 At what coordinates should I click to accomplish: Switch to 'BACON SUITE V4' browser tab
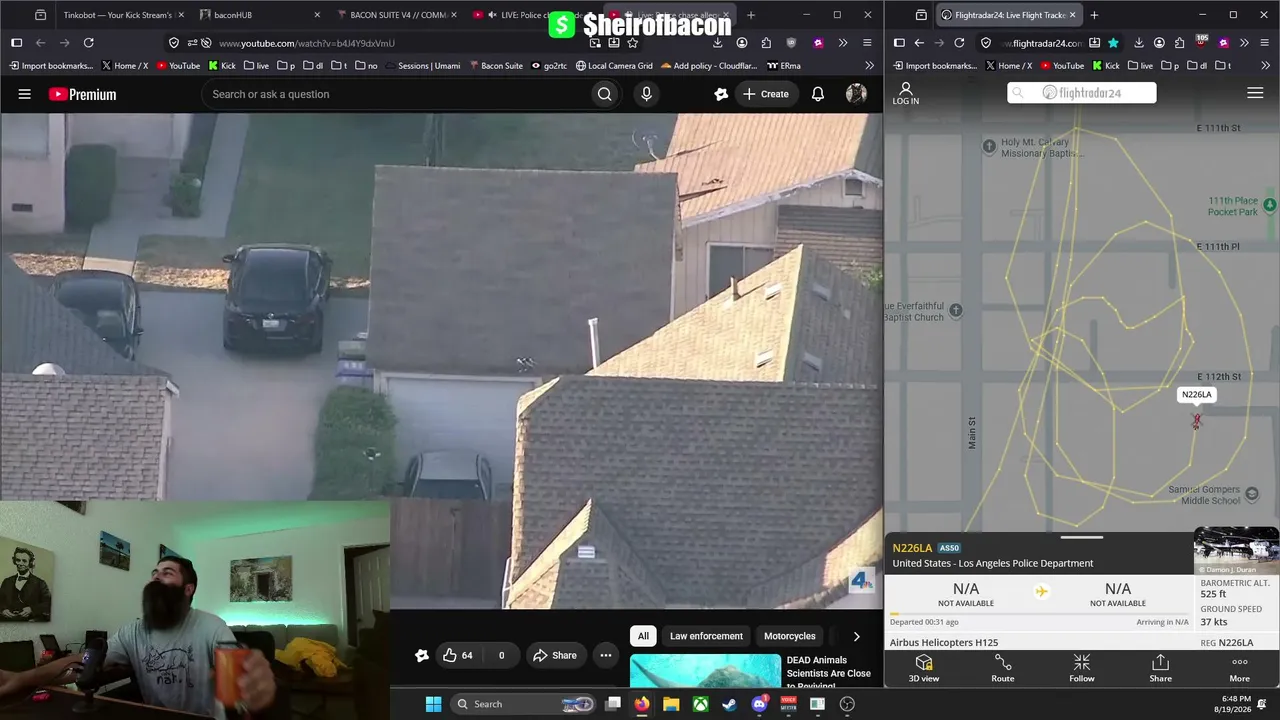click(397, 15)
